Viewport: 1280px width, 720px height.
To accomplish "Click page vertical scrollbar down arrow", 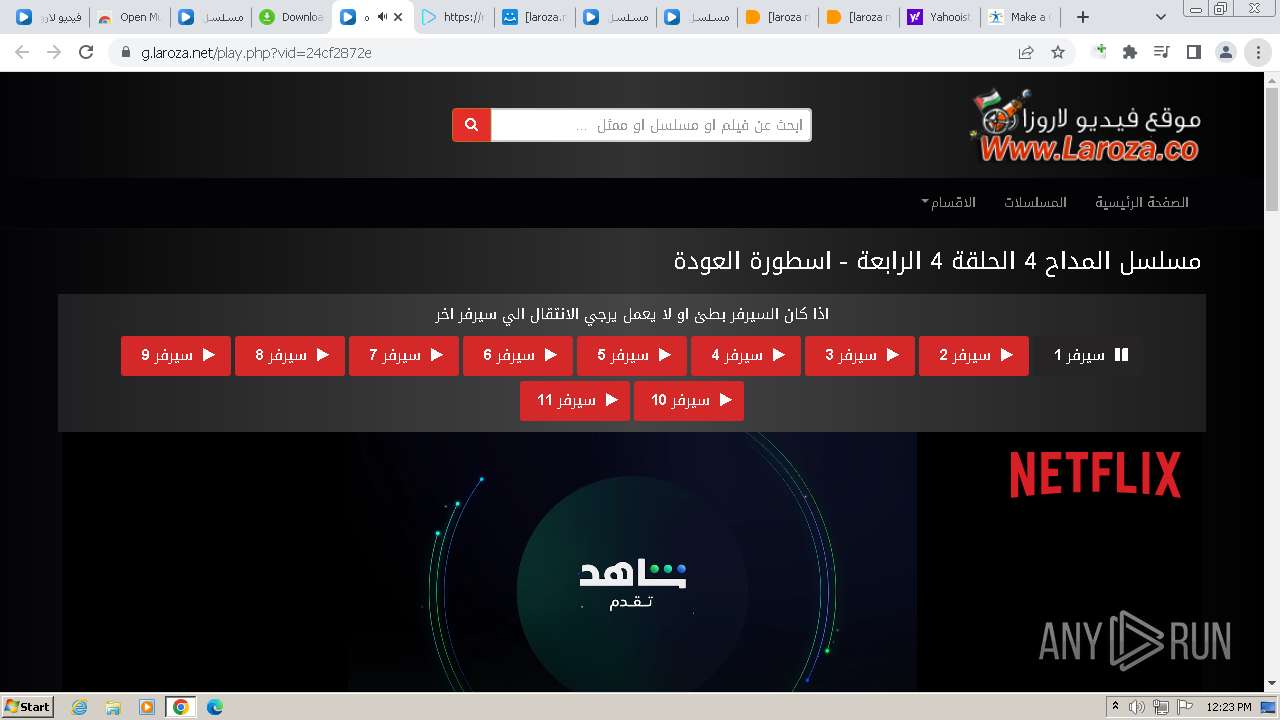I will pos(1272,684).
